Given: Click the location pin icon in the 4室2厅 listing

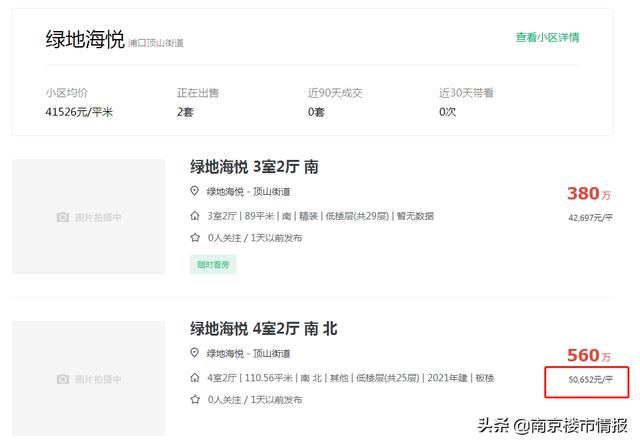Looking at the screenshot, I should [x=195, y=353].
